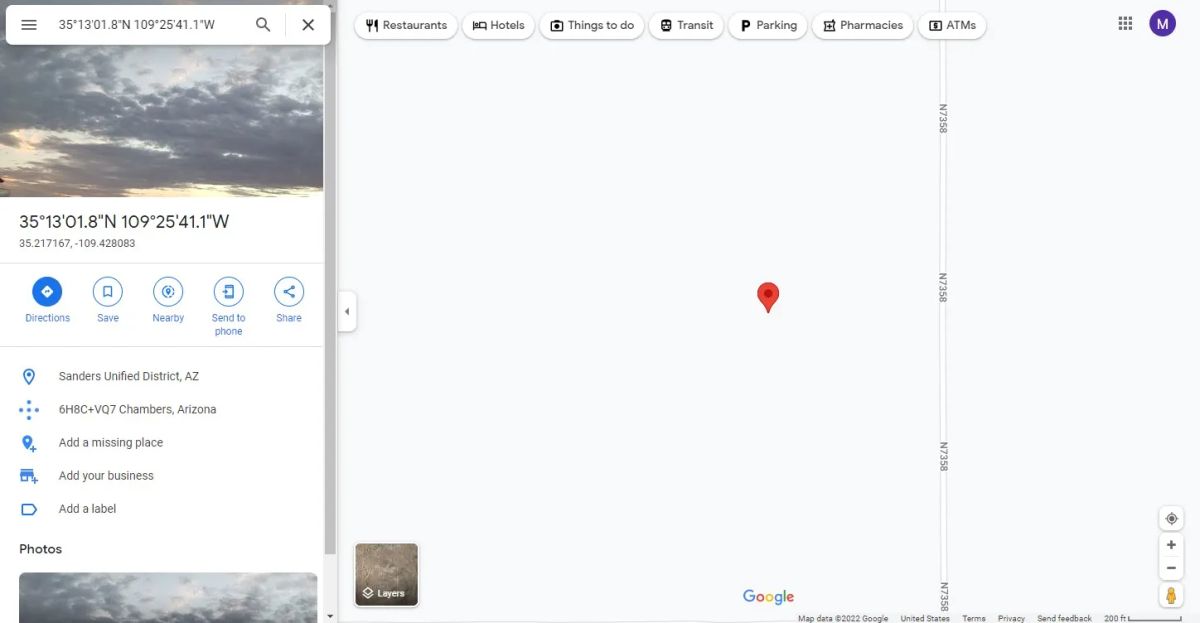Send location to phone

(228, 306)
